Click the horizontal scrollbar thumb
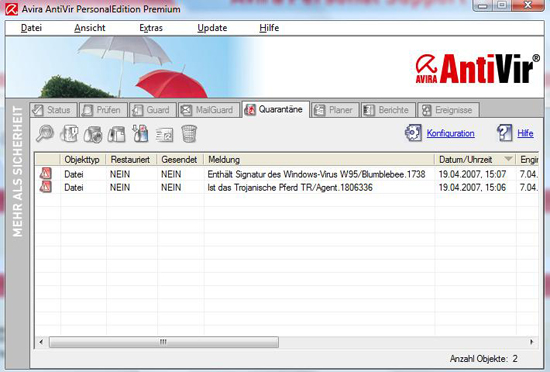This screenshot has height=372, width=550. (164, 341)
